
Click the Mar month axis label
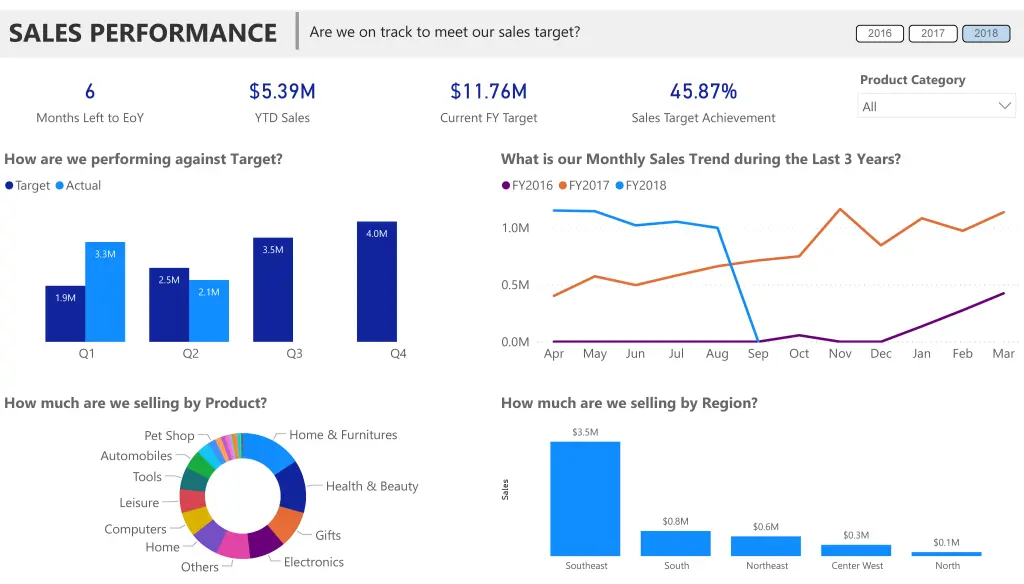(x=1003, y=353)
